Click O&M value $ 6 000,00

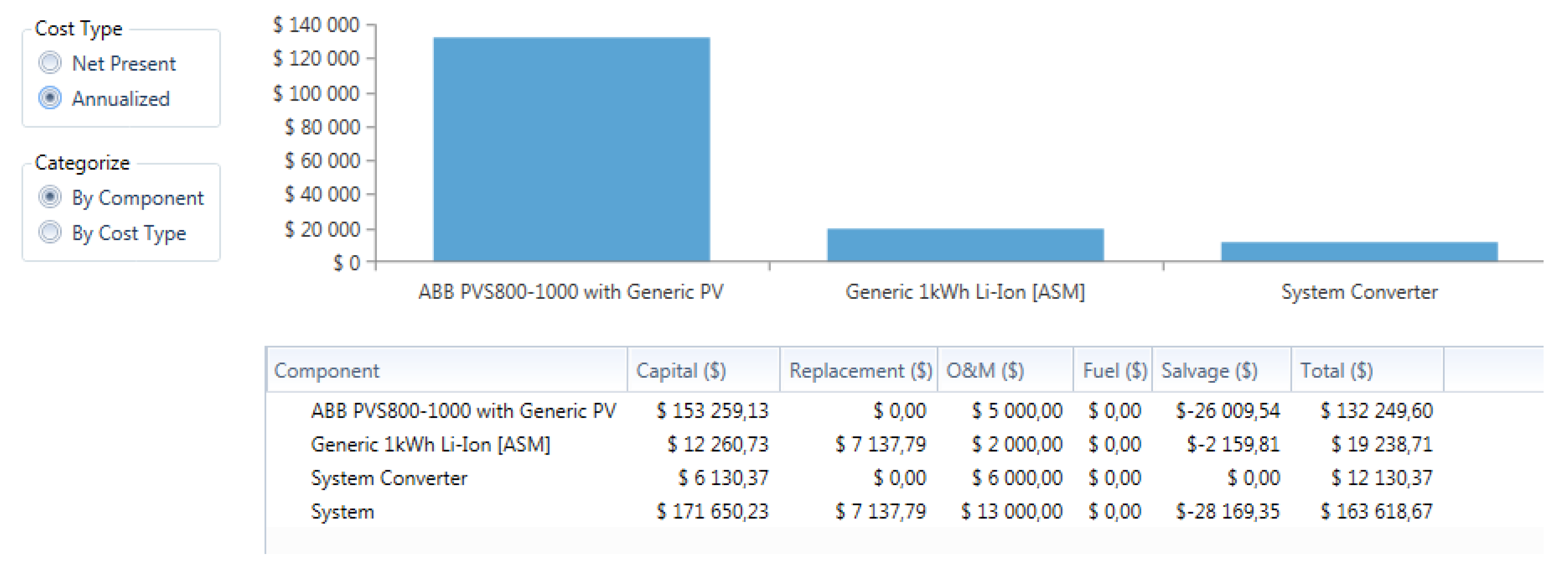tap(1017, 478)
